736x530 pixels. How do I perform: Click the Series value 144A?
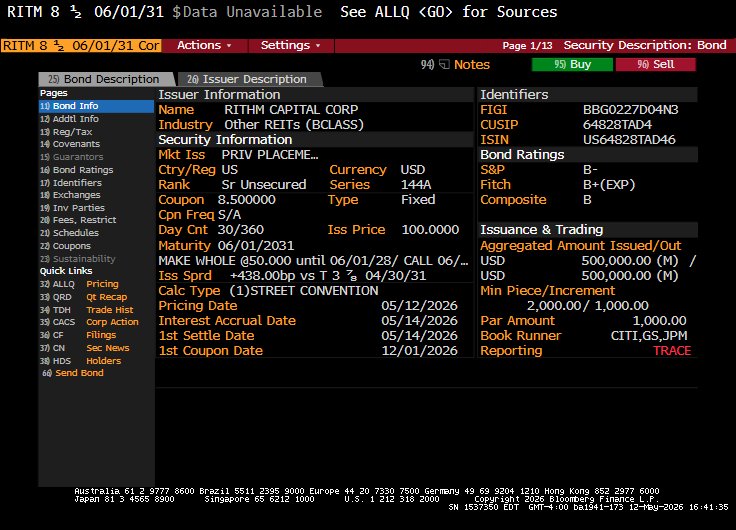click(416, 184)
